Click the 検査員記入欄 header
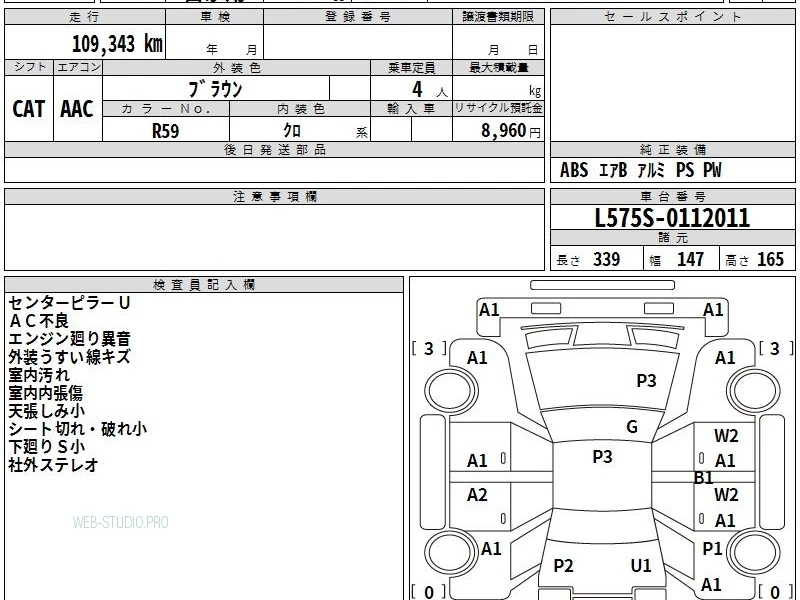The height and width of the screenshot is (600, 800). click(x=204, y=285)
